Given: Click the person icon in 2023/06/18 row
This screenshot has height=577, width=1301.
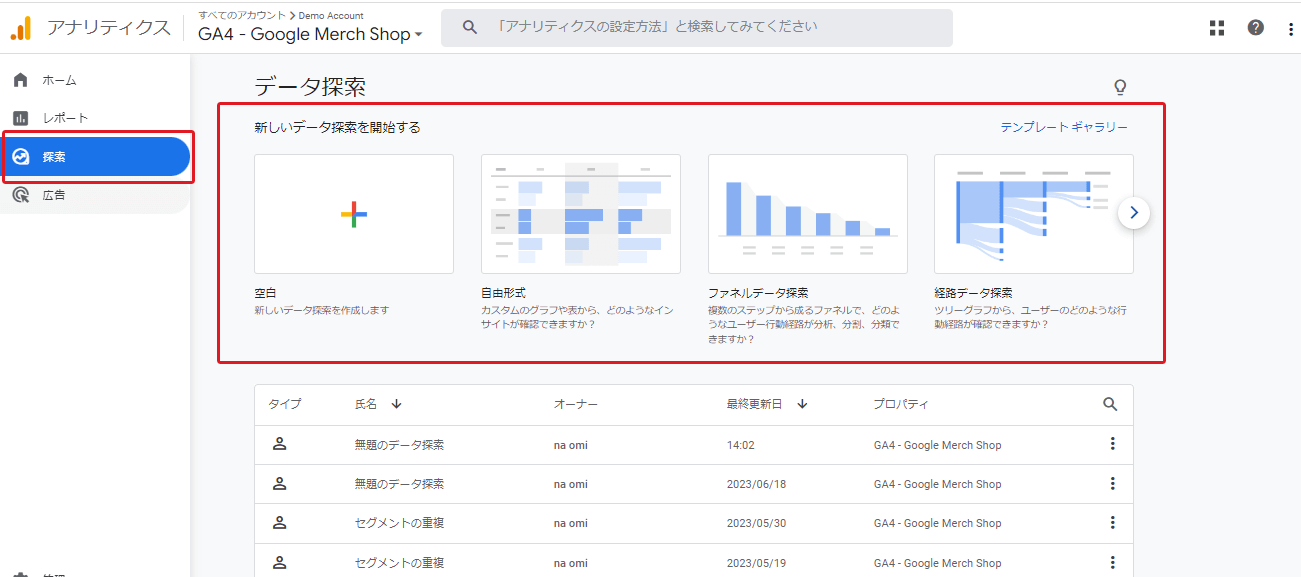Looking at the screenshot, I should (280, 484).
